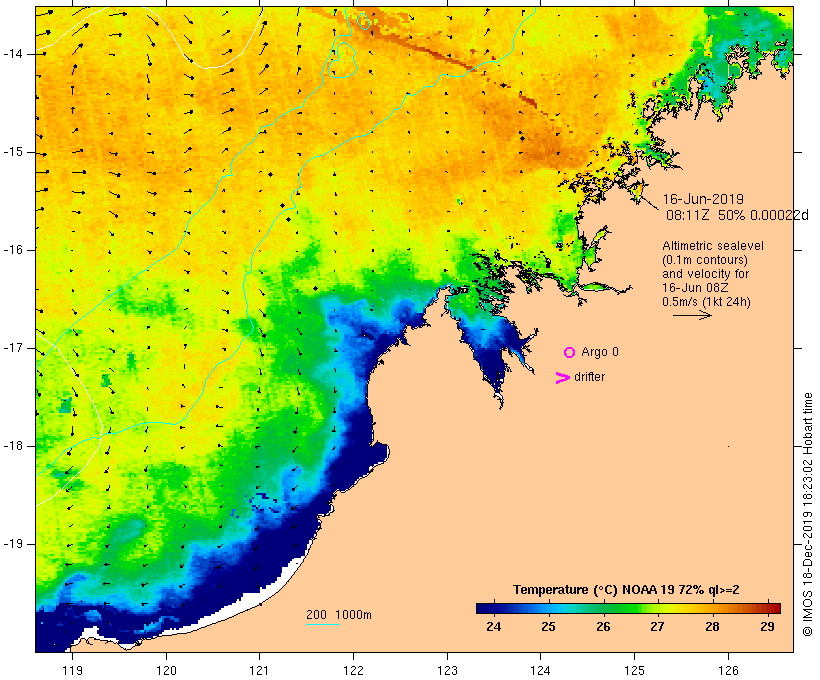Click the colorbar label '24'

coord(494,626)
